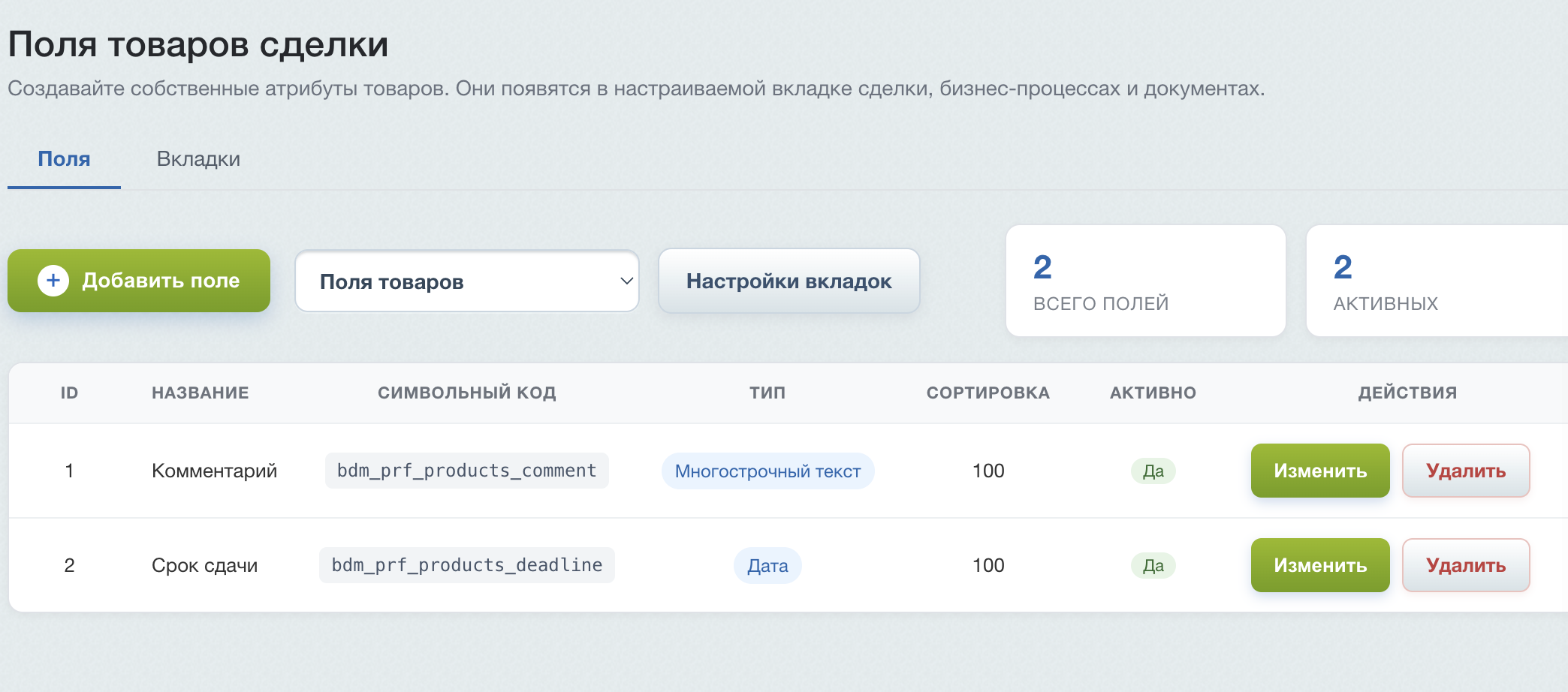Click Удалить for Комментарий row

pos(1466,471)
